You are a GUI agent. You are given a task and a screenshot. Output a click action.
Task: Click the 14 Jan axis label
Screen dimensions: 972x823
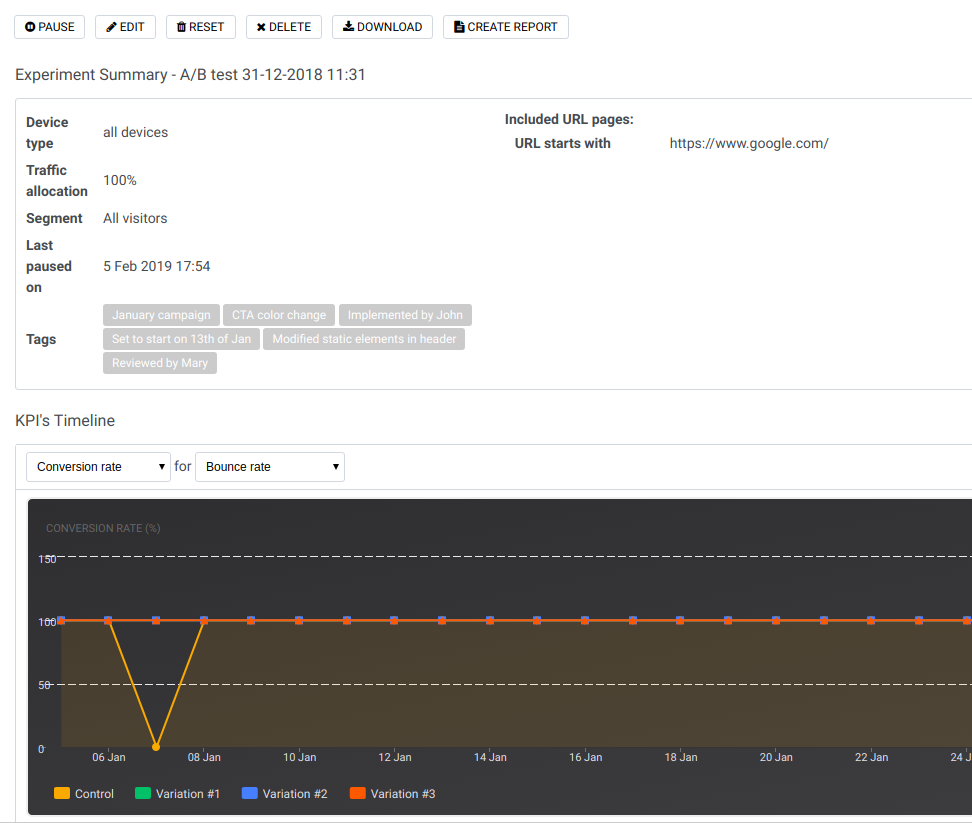[490, 757]
